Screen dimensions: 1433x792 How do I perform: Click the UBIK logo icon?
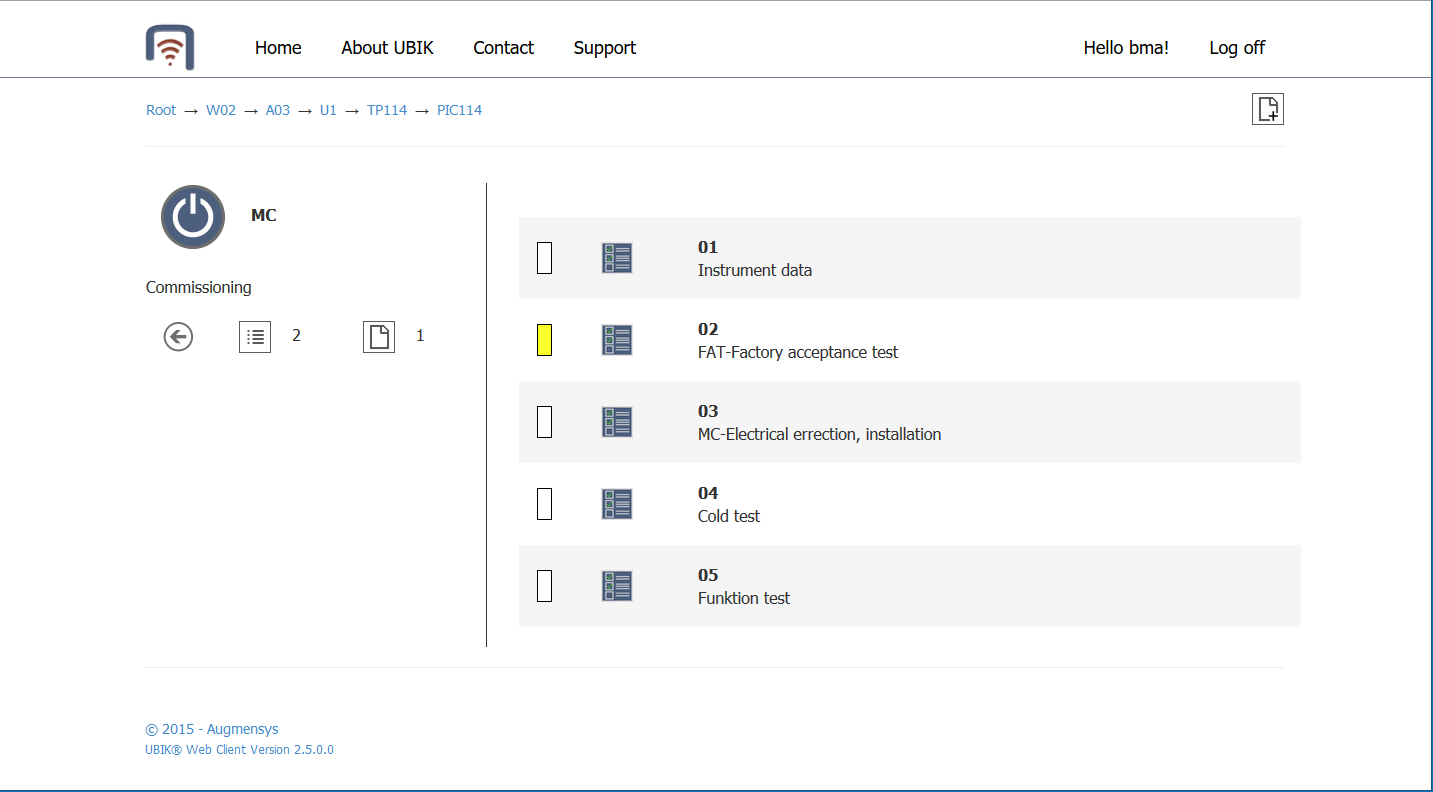pyautogui.click(x=169, y=48)
